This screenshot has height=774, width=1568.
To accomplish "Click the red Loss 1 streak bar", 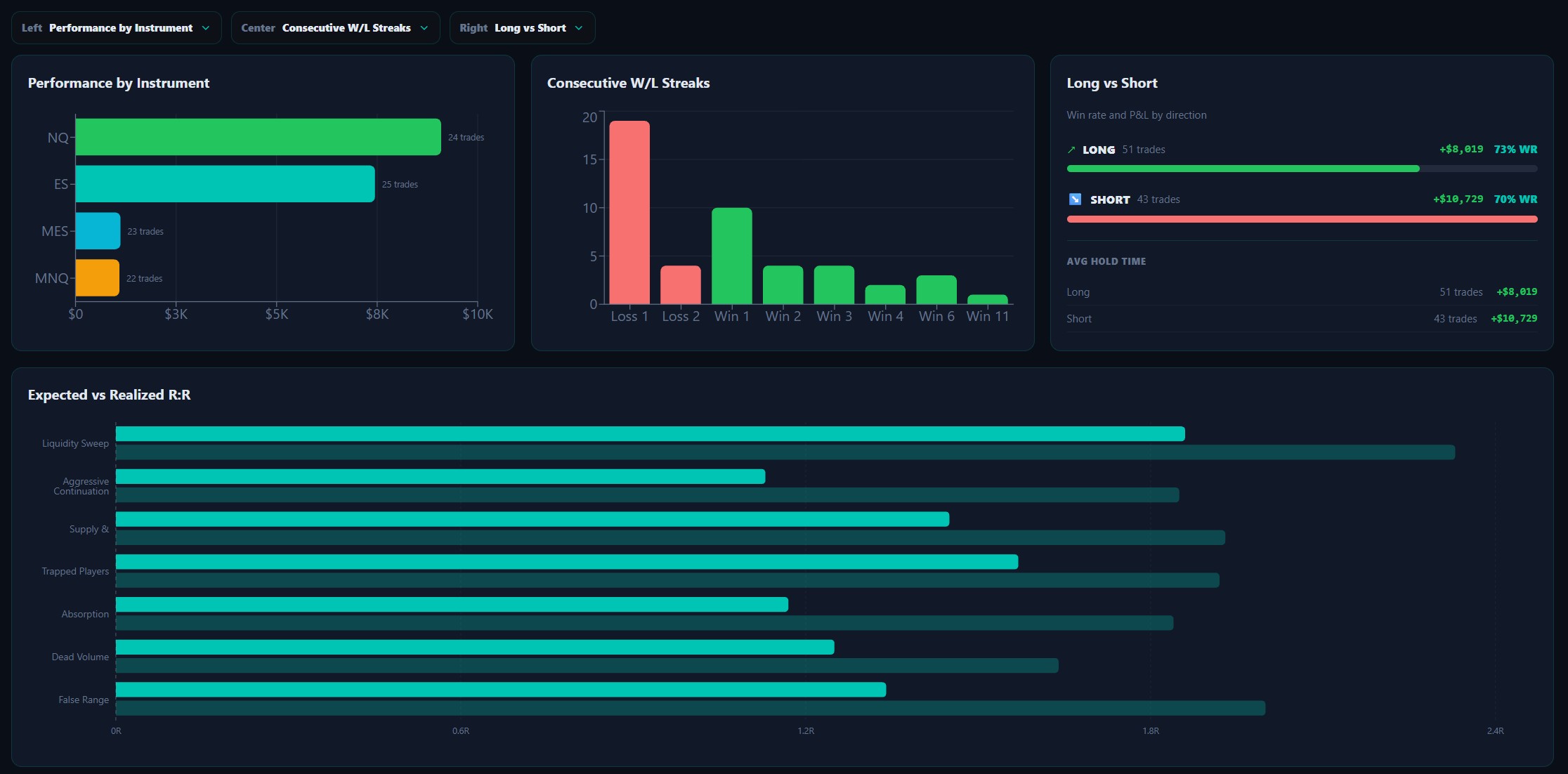I will pyautogui.click(x=629, y=212).
